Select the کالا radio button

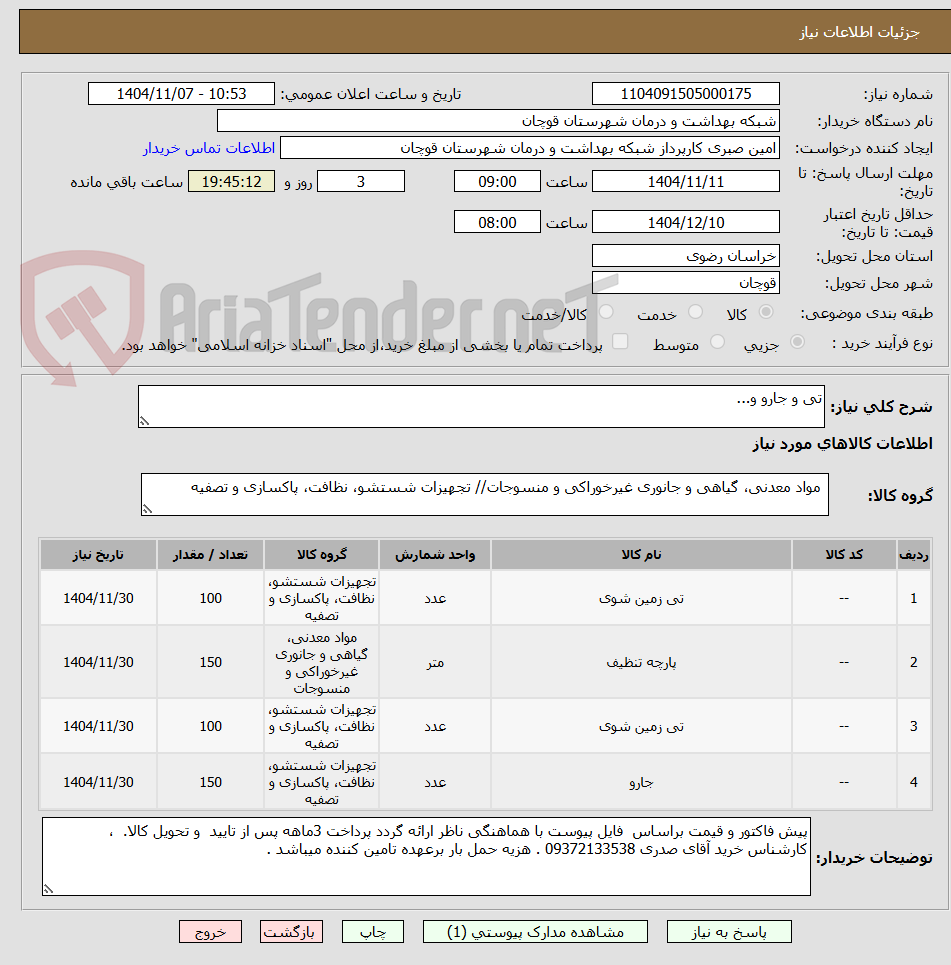click(766, 312)
